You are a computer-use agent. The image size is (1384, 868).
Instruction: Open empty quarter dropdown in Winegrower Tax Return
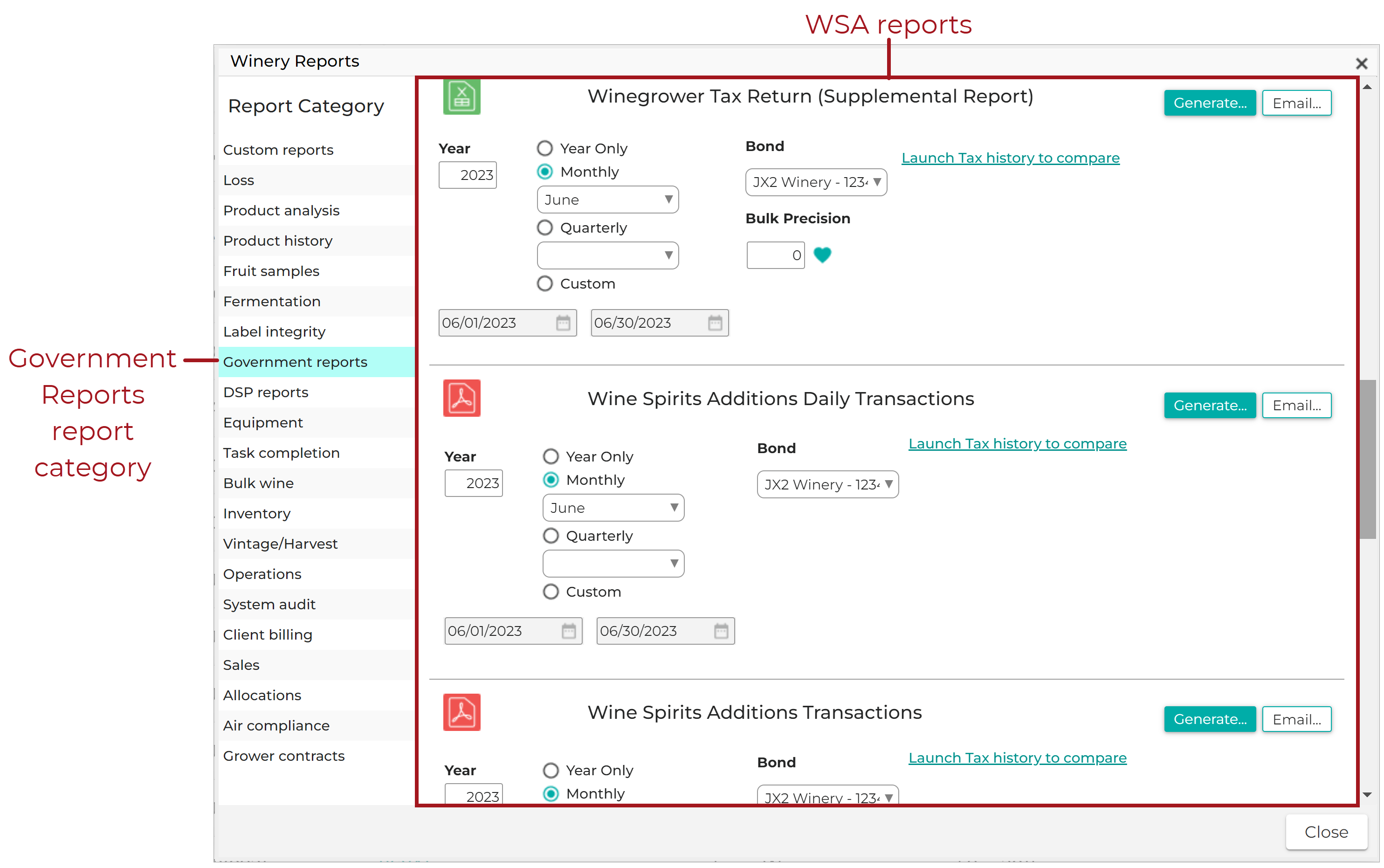(x=607, y=255)
